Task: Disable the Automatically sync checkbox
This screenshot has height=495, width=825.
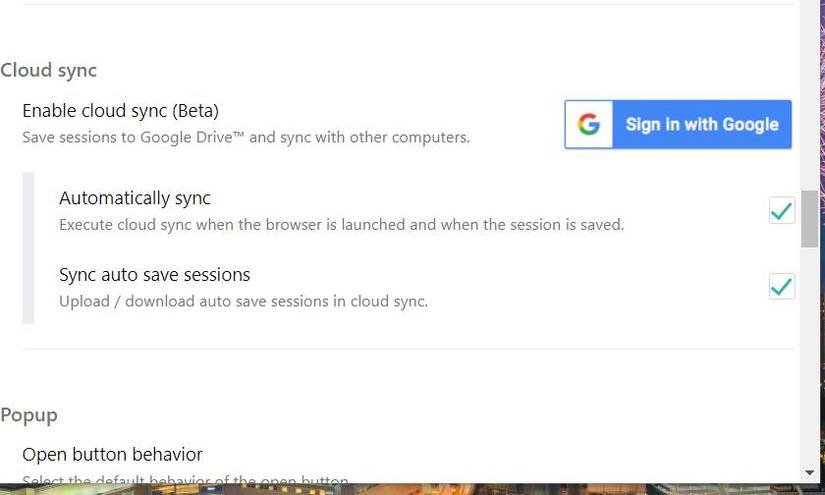Action: point(781,210)
